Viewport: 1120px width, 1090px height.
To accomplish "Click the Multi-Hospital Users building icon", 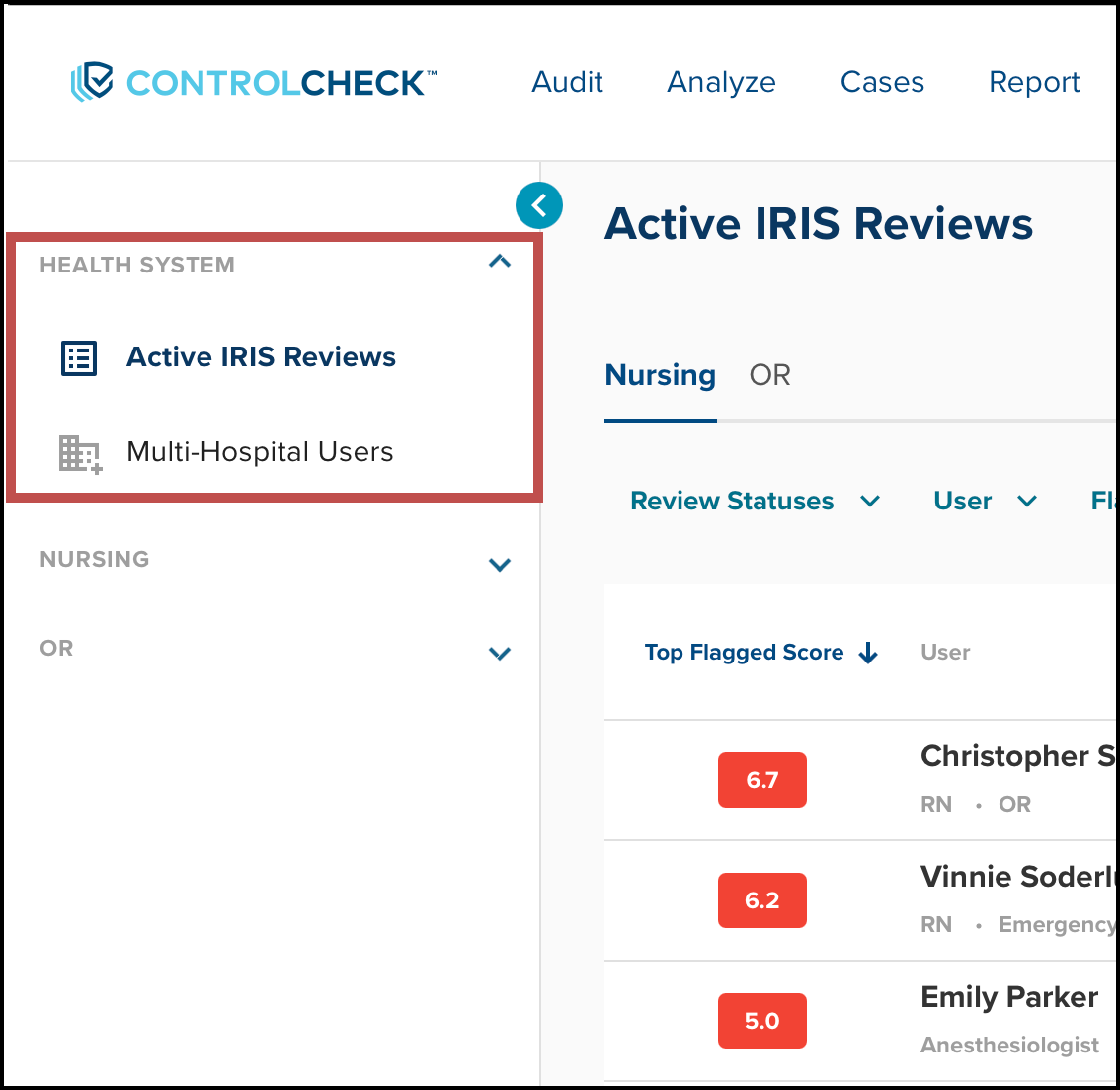I will (x=80, y=453).
